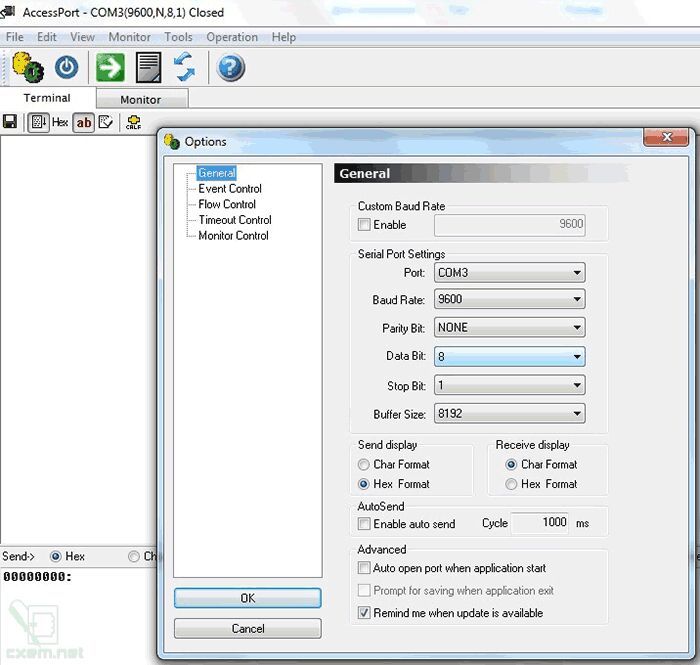
Task: Open the Baud Rate 9600 dropdown
Action: click(509, 299)
